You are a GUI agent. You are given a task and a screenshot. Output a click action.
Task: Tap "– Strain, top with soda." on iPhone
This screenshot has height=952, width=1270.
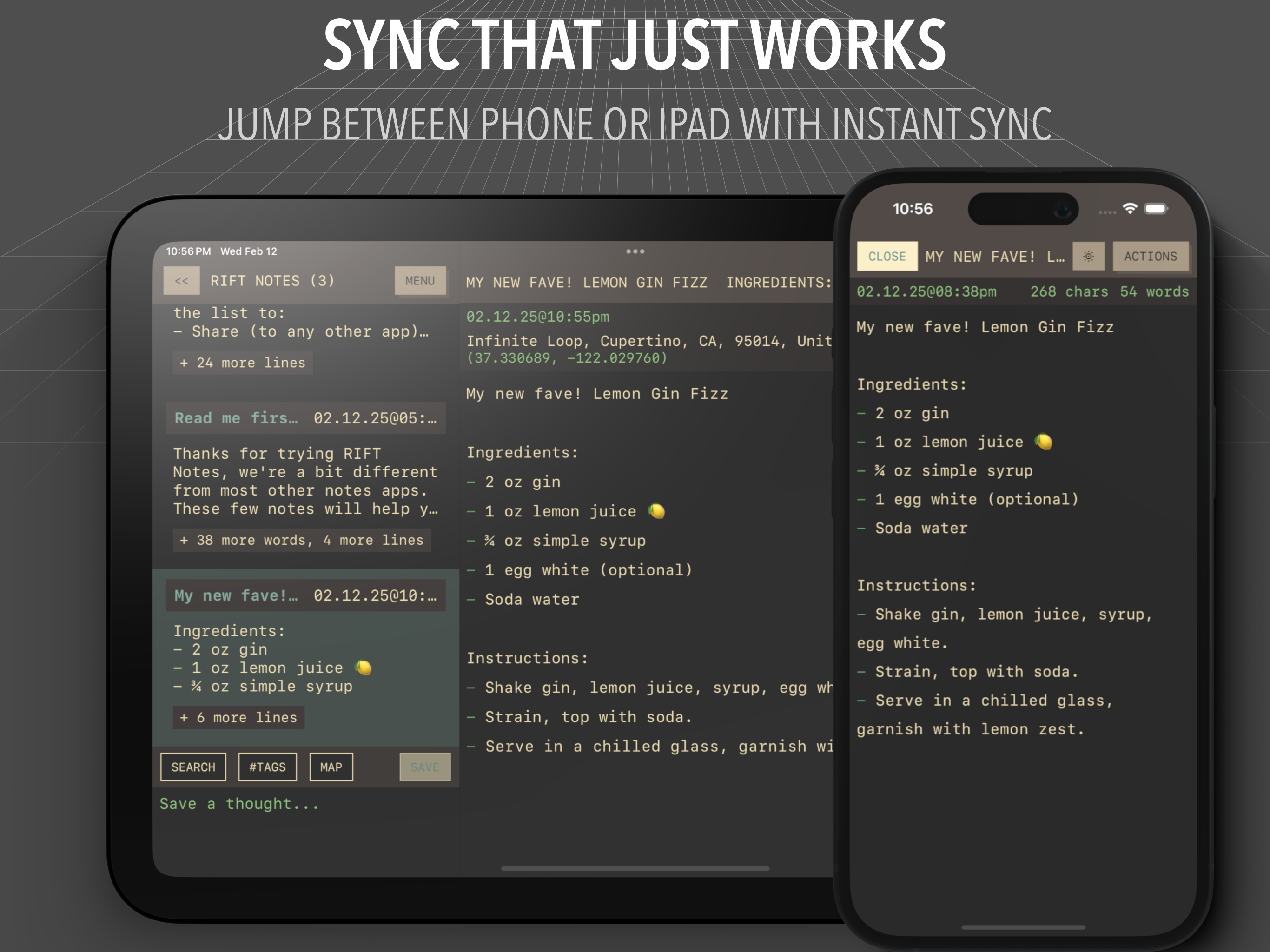click(x=967, y=672)
